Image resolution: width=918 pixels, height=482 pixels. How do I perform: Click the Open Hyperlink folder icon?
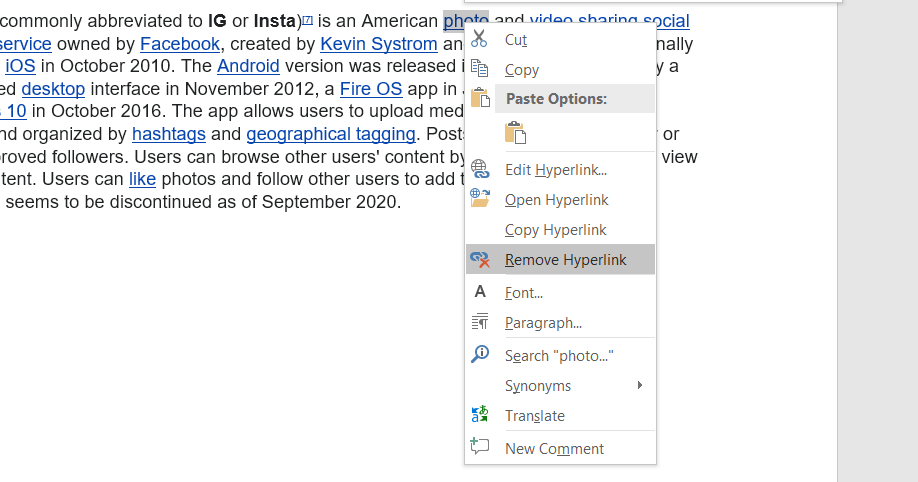pos(480,199)
